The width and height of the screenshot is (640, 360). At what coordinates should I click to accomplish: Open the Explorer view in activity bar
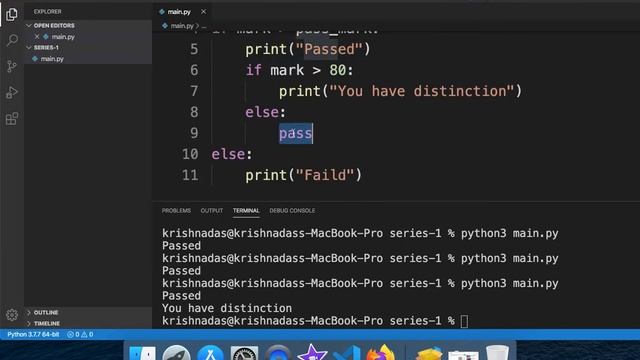tap(12, 14)
